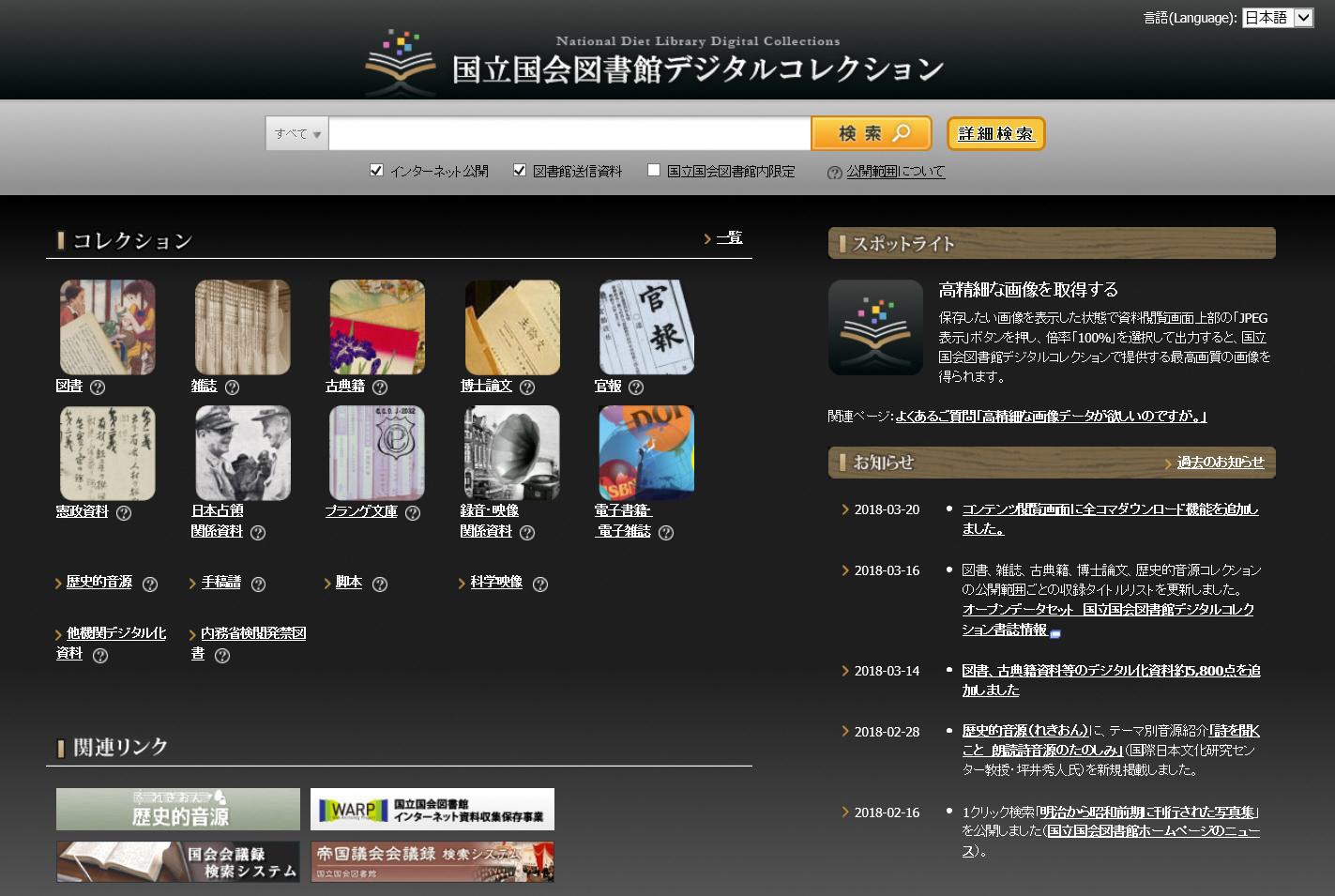
Task: Open the language dropdown showing 日本語
Action: (x=1277, y=18)
